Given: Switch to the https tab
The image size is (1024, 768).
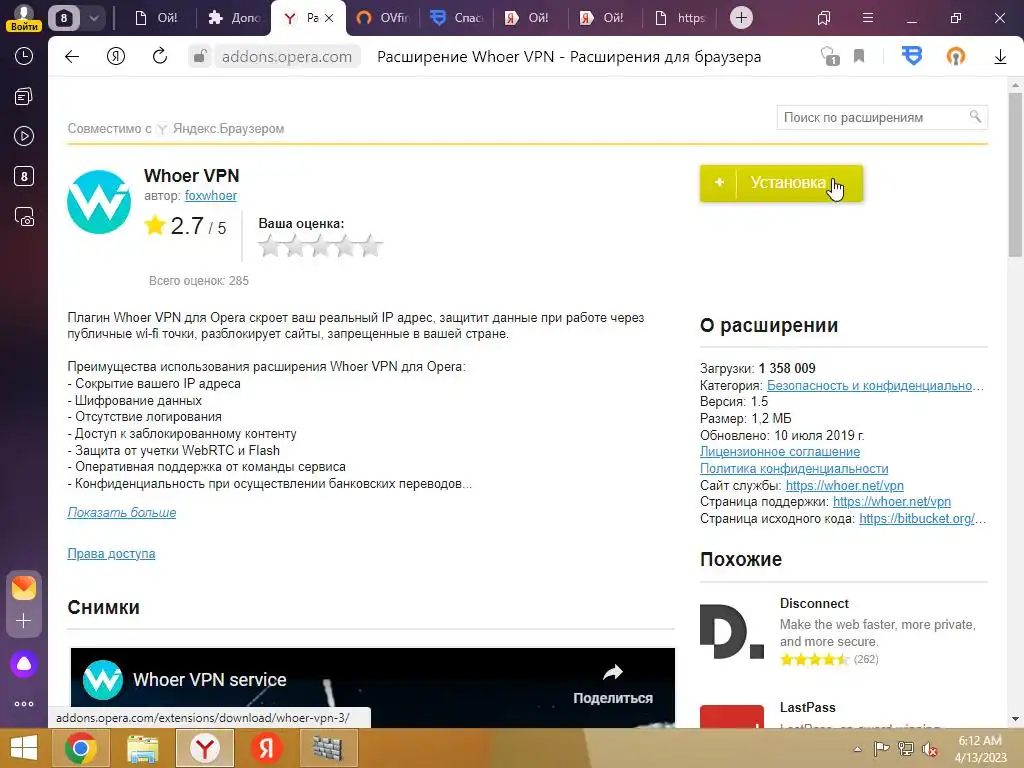Looking at the screenshot, I should click(680, 18).
